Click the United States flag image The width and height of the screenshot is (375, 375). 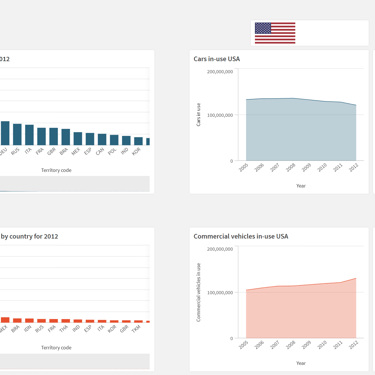click(x=275, y=33)
